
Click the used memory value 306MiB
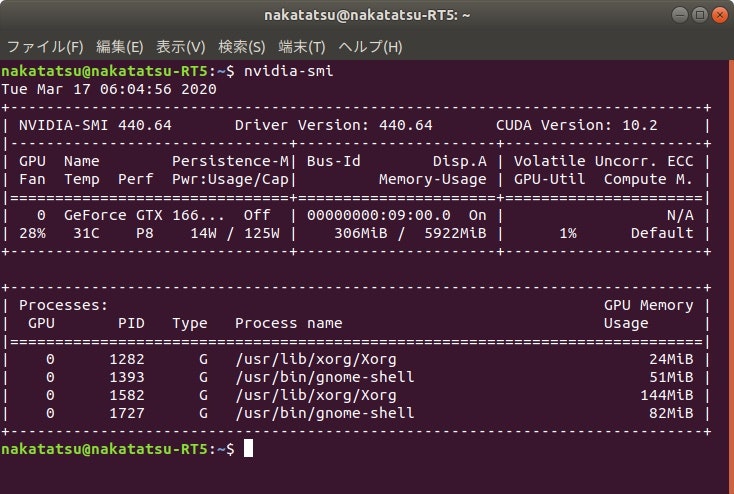point(360,233)
